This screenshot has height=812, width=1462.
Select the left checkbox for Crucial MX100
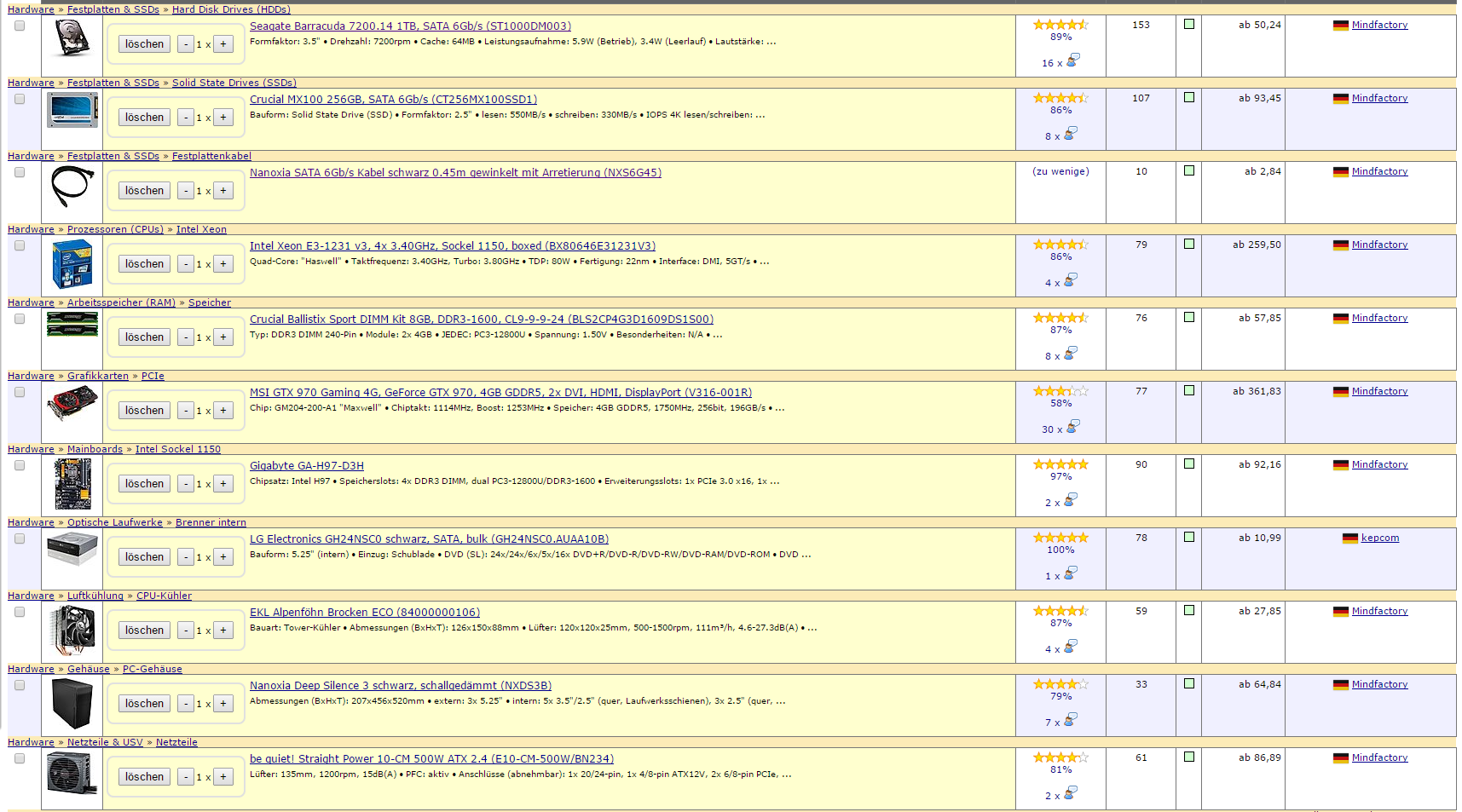(20, 99)
